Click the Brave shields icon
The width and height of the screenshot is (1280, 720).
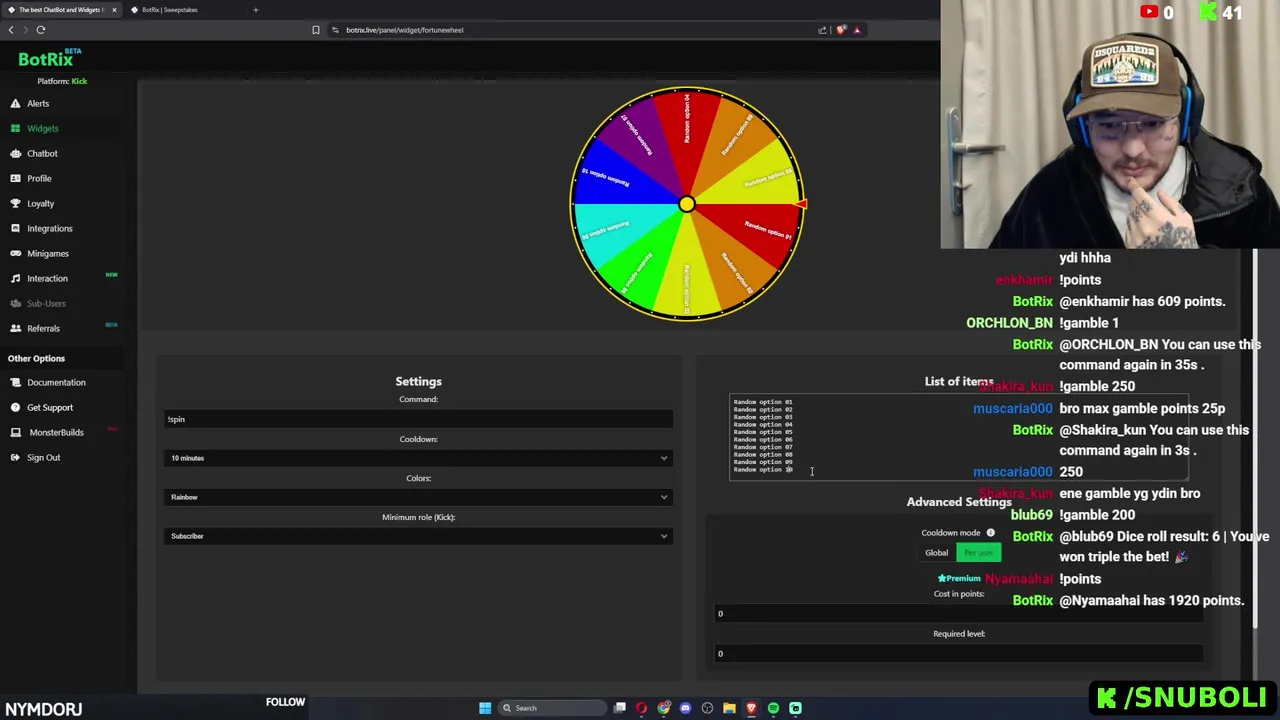coord(841,30)
